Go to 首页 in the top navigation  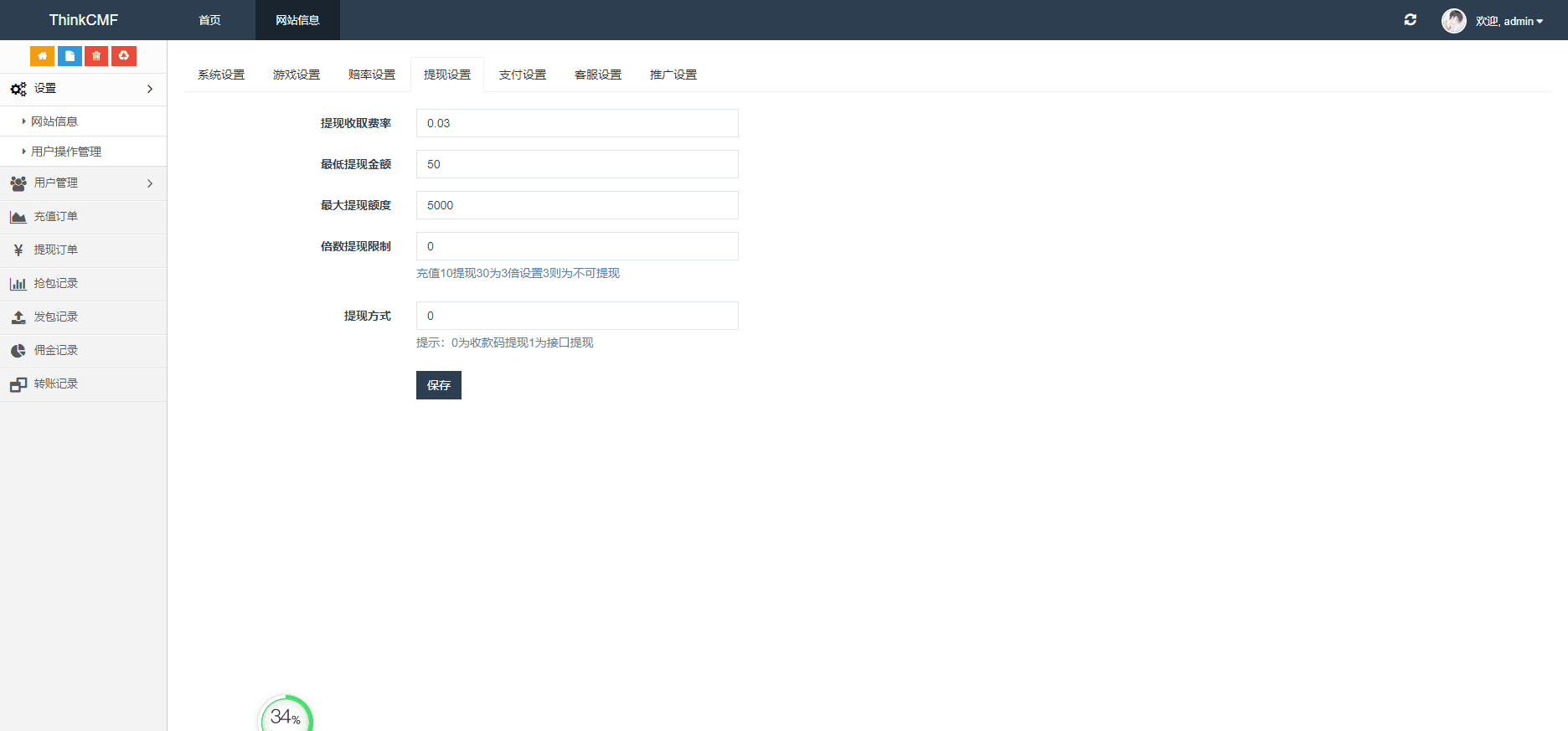pos(209,20)
